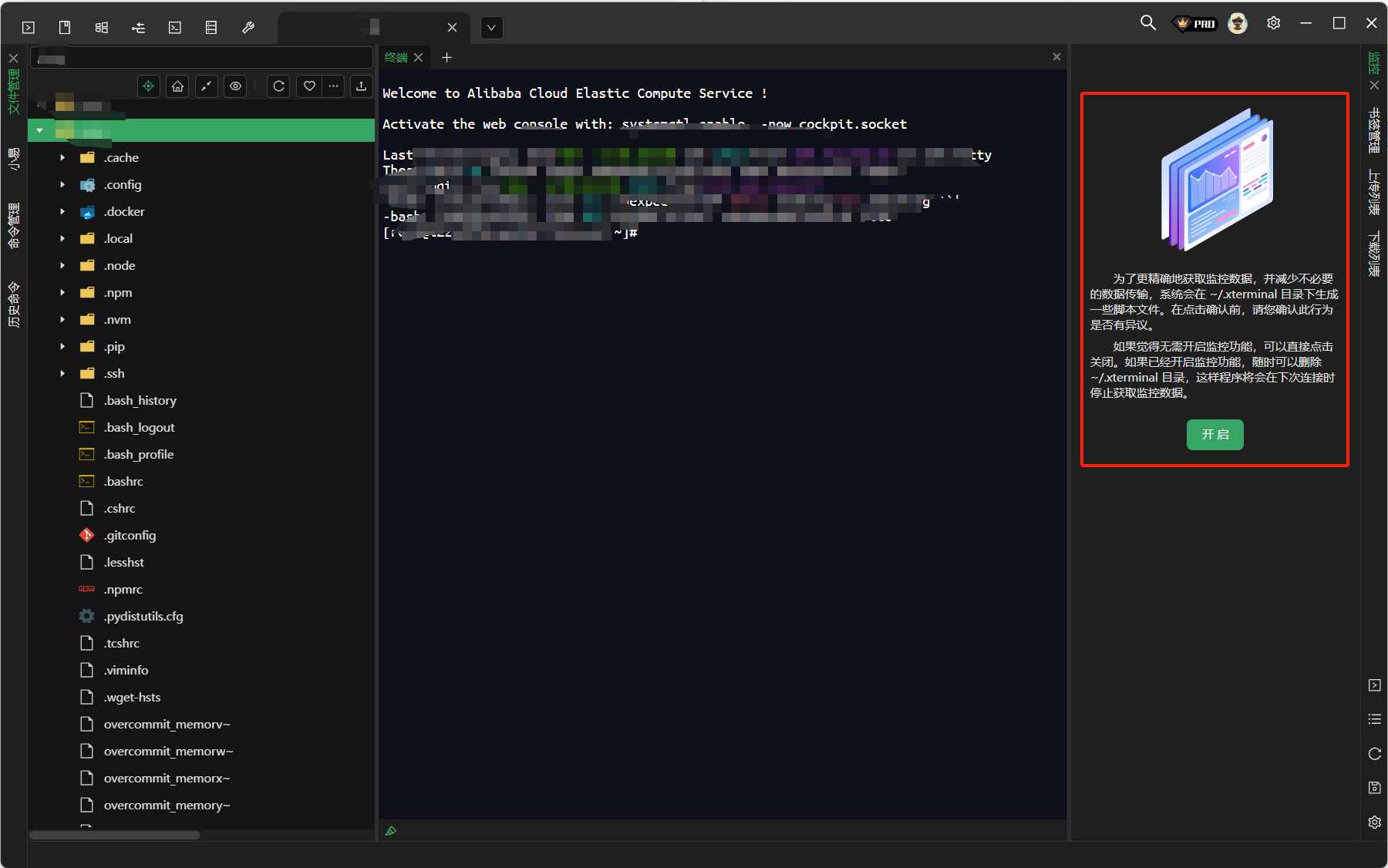Switch to the 书签管理 right sidebar tab
The height and width of the screenshot is (868, 1388).
[x=1374, y=130]
